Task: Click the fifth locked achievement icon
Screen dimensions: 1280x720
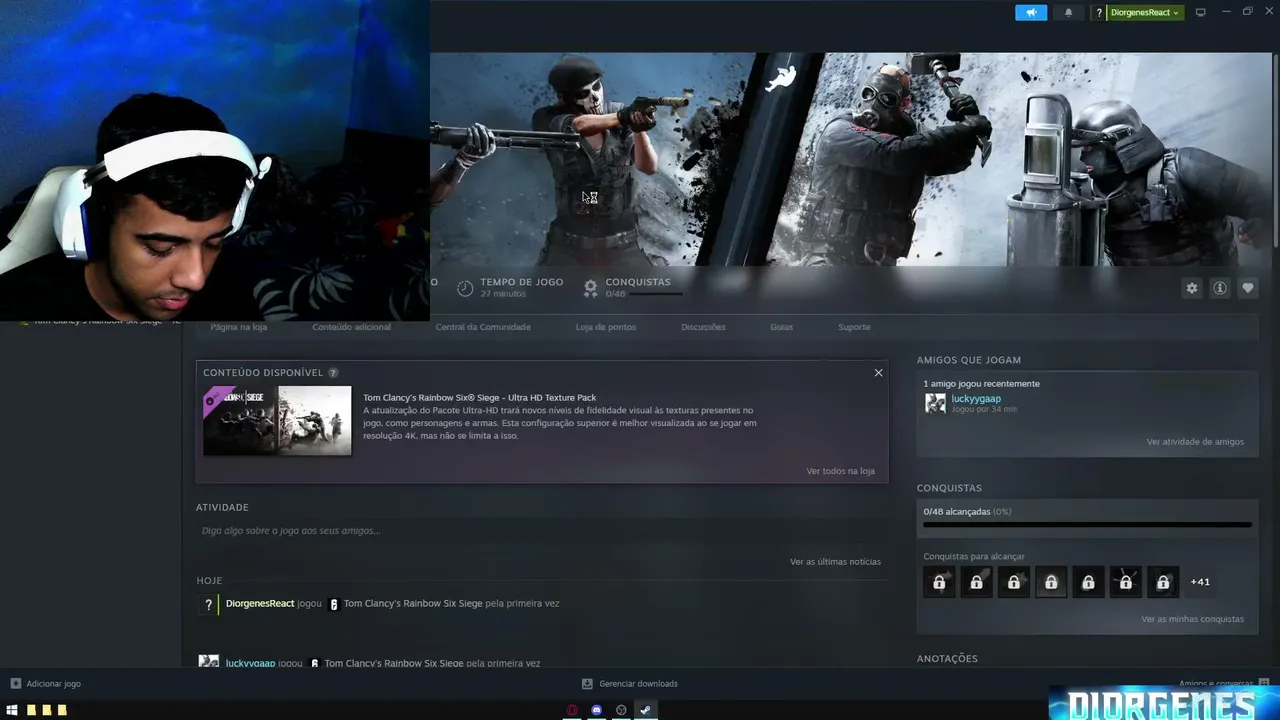Action: pos(1088,582)
